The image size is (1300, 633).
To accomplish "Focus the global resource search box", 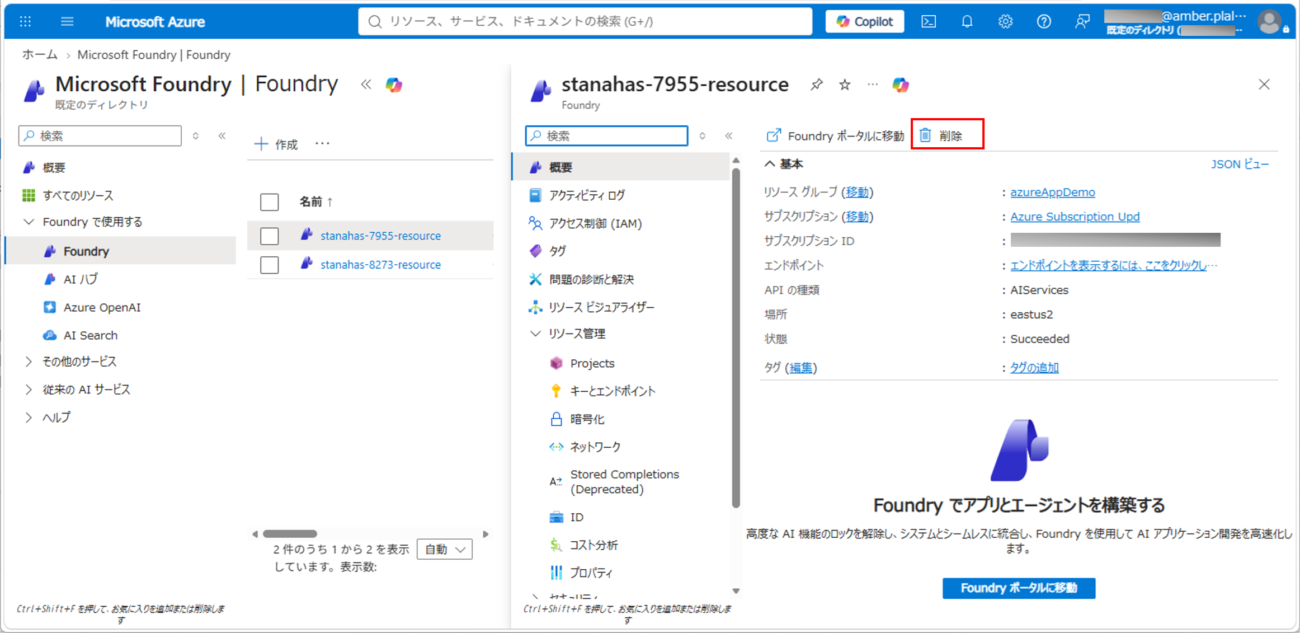I will [x=585, y=21].
